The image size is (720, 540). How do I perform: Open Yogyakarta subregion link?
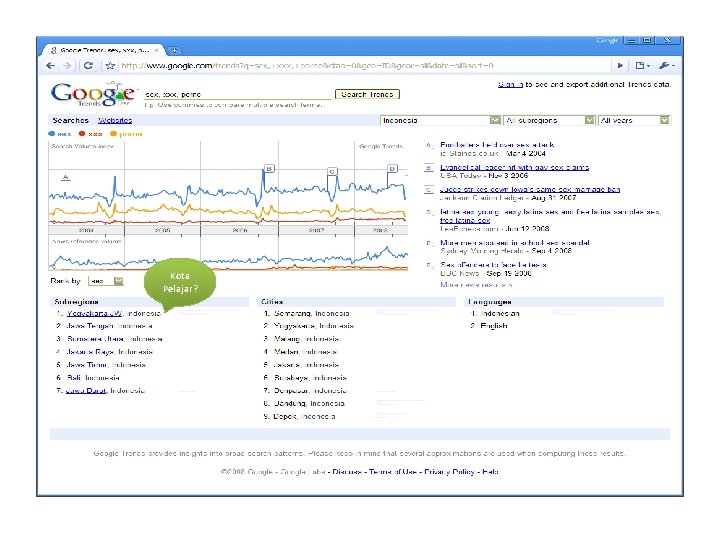95,313
